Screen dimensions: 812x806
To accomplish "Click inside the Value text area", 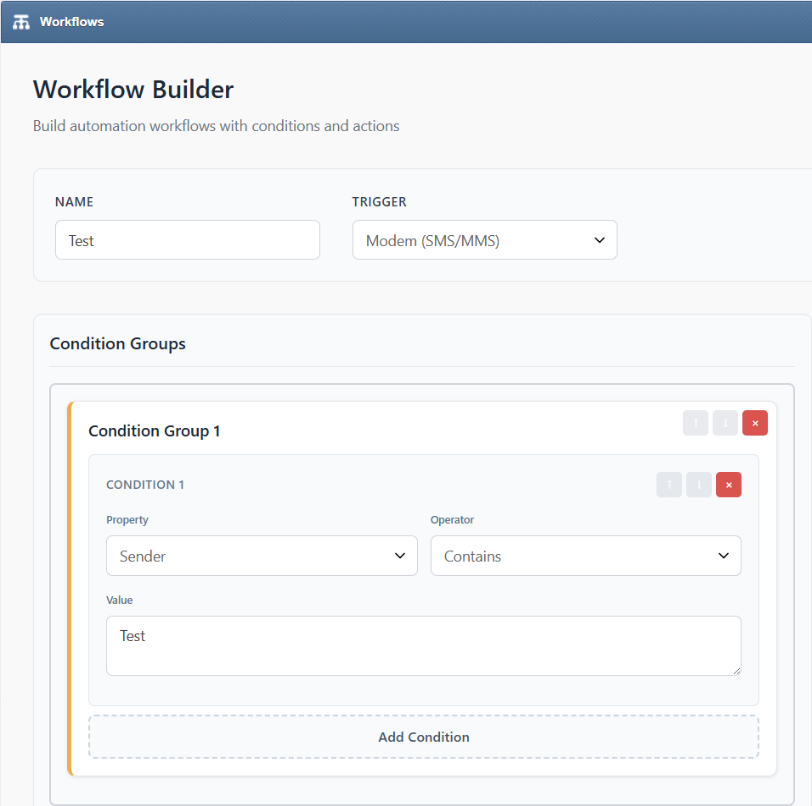I will click(424, 646).
